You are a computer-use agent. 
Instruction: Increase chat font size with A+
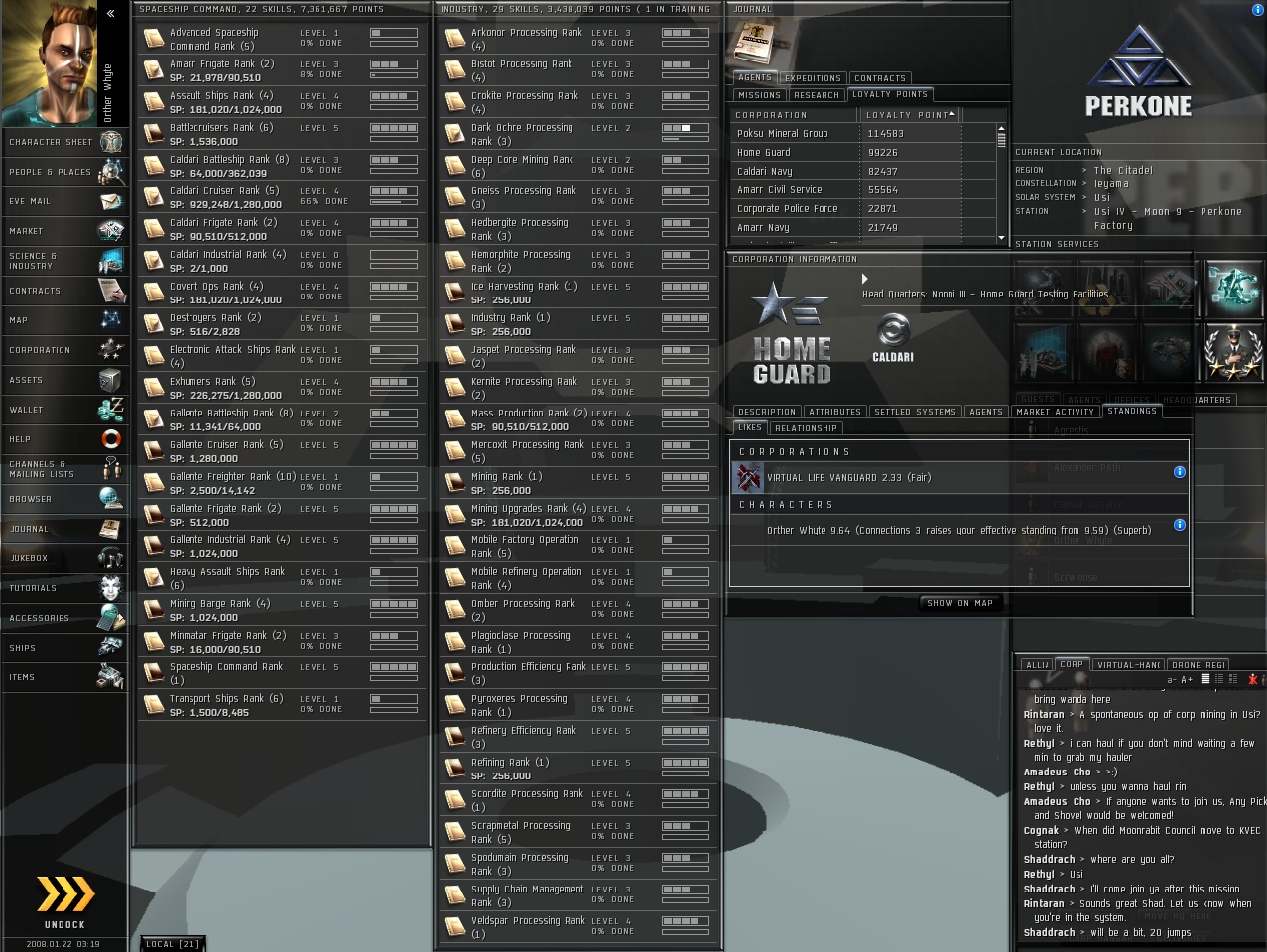tap(1187, 680)
